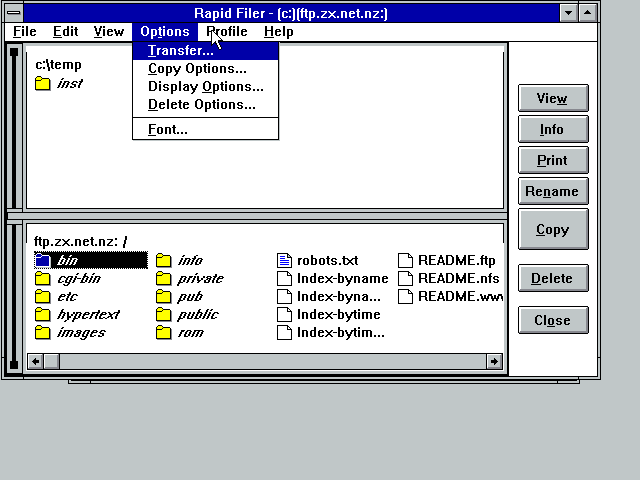Viewport: 640px width, 480px height.
Task: Select the hypertext folder name
Action: (x=88, y=315)
